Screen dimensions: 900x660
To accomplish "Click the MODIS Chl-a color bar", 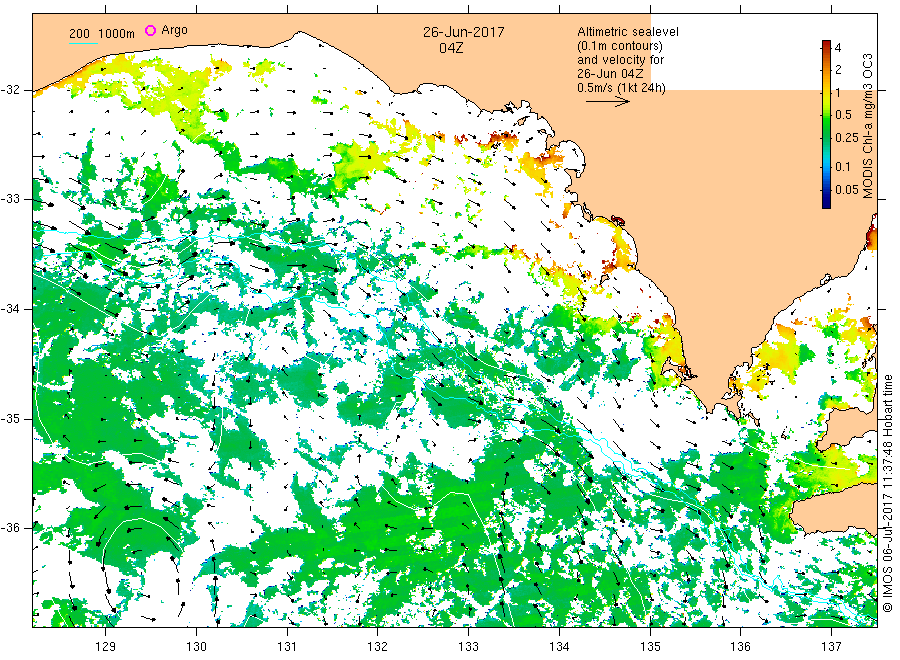I will tap(826, 124).
